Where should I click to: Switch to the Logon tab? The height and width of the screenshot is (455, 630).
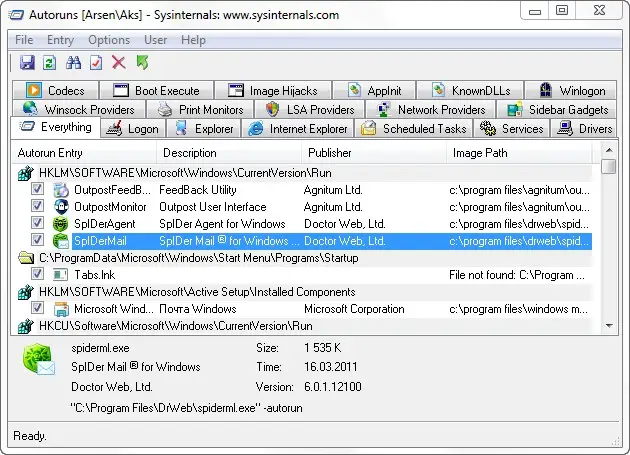[133, 129]
